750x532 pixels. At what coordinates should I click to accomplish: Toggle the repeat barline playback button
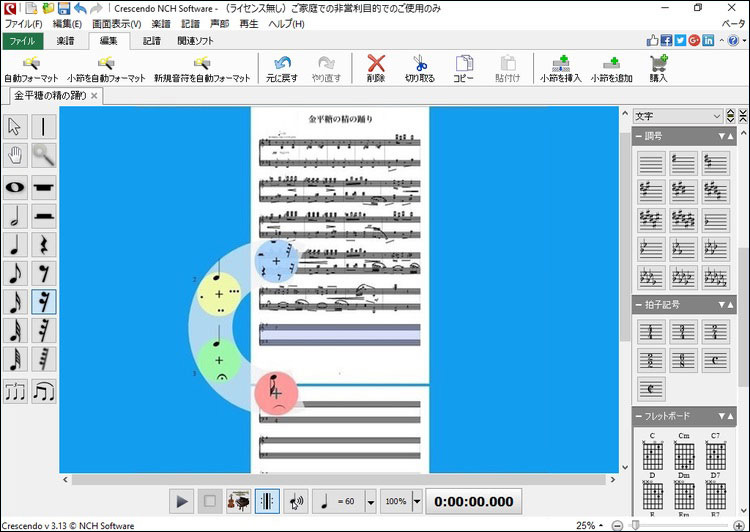[x=267, y=501]
